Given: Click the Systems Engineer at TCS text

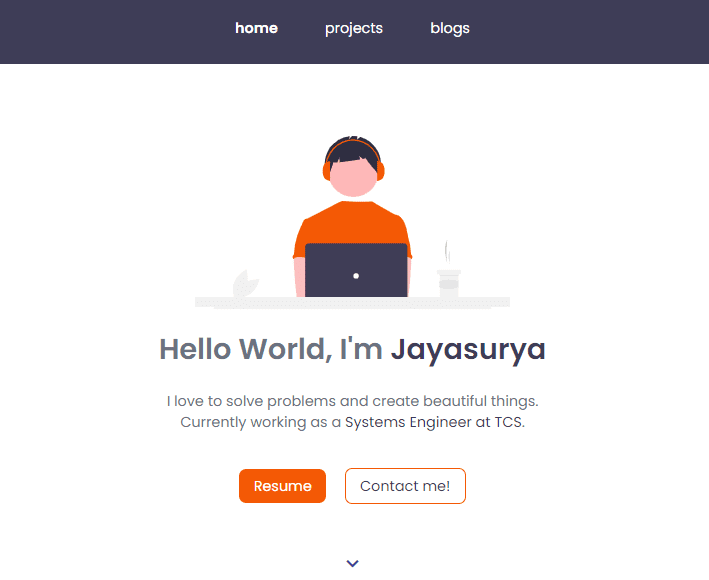Looking at the screenshot, I should (x=434, y=422).
